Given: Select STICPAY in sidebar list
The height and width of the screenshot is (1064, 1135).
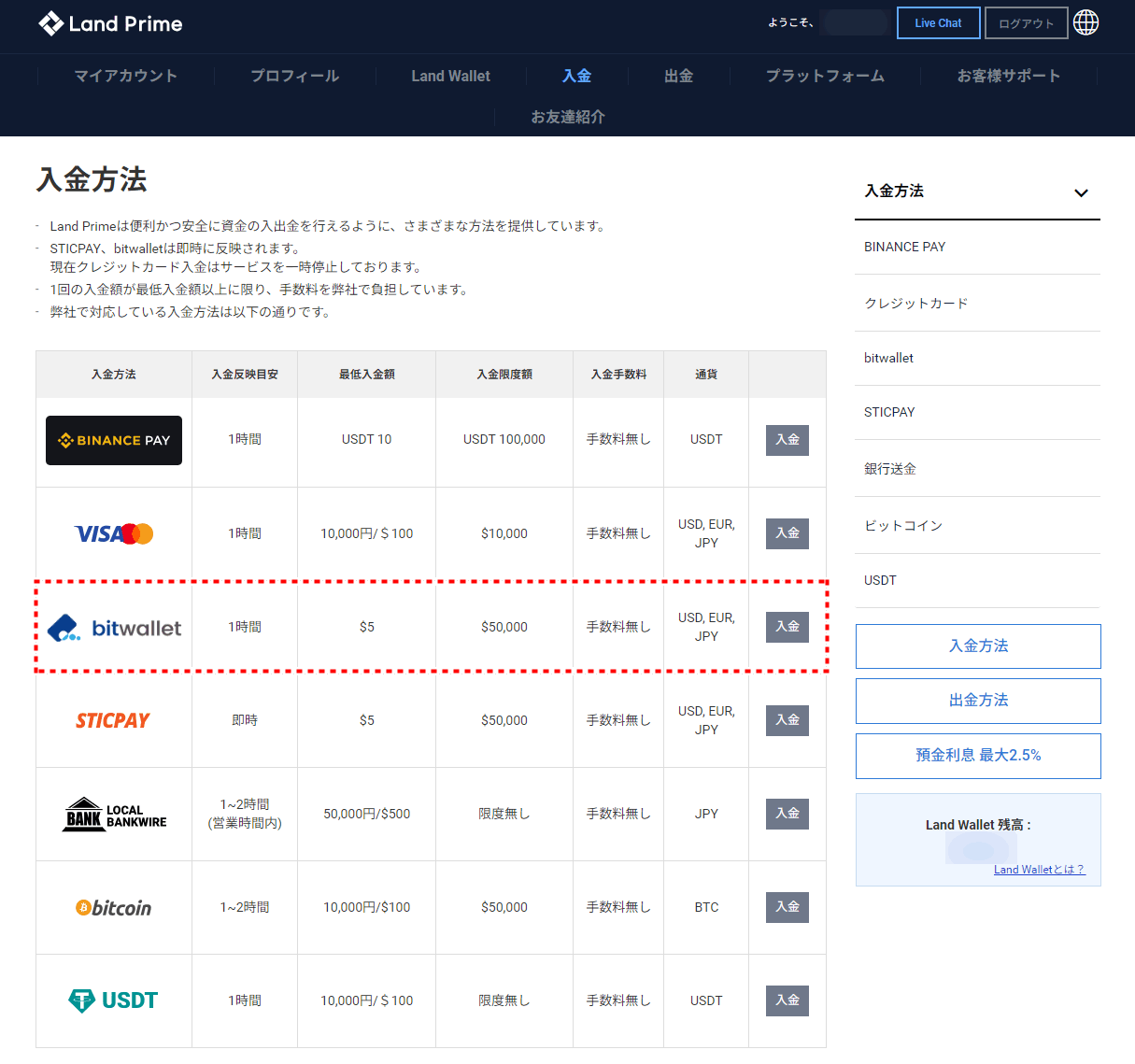Looking at the screenshot, I should click(x=977, y=412).
